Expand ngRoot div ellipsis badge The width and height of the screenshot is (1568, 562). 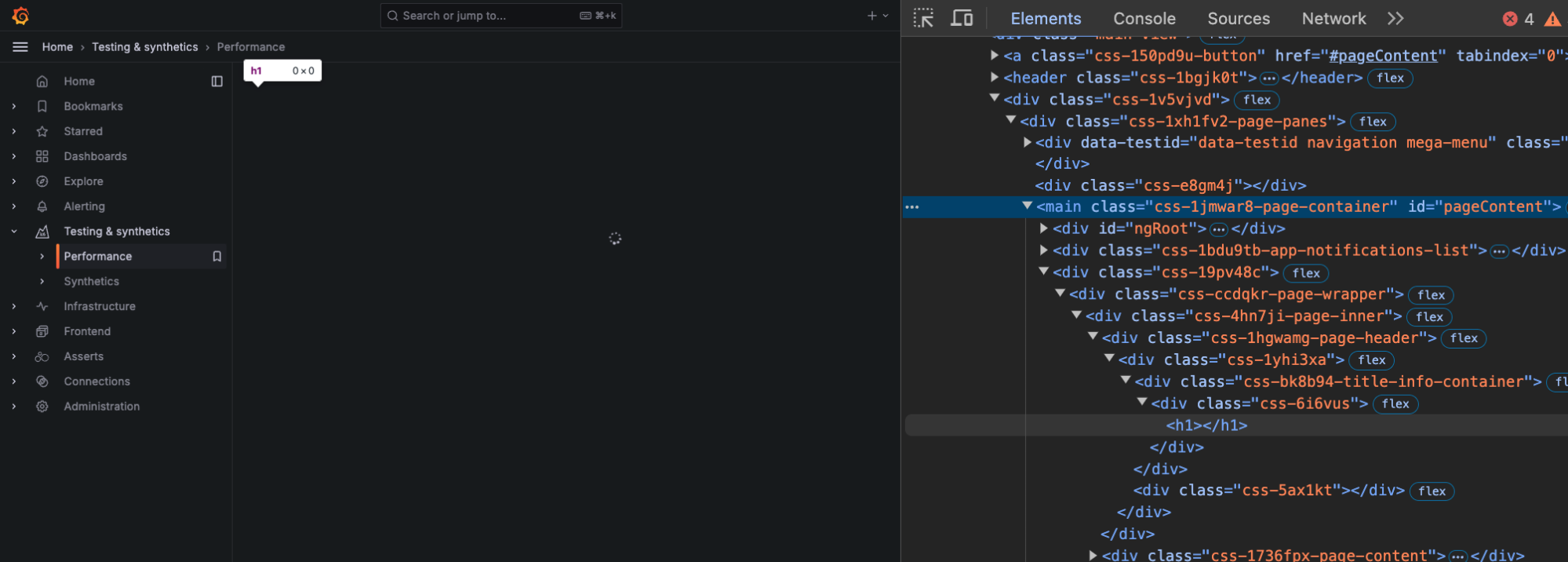(x=1218, y=229)
